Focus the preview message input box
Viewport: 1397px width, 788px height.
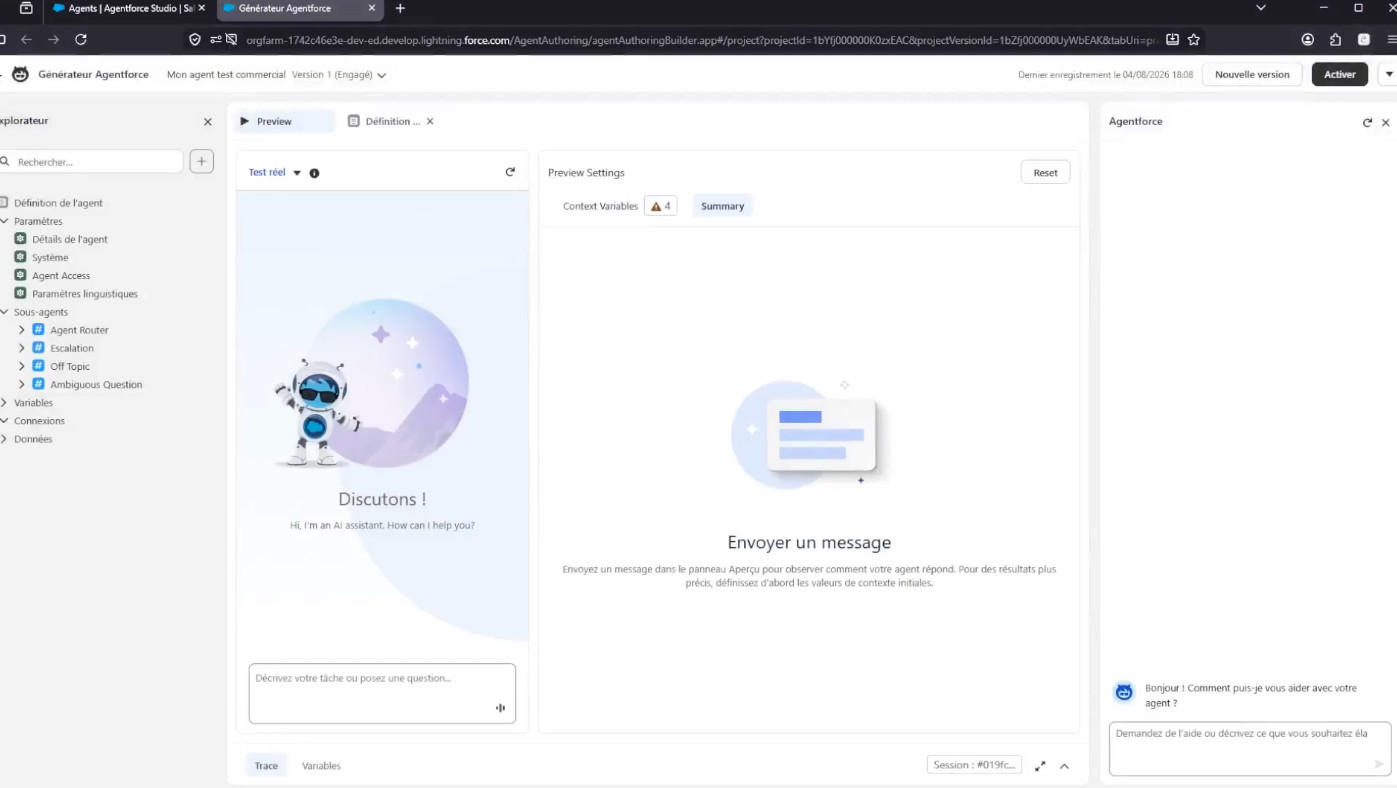pyautogui.click(x=382, y=693)
